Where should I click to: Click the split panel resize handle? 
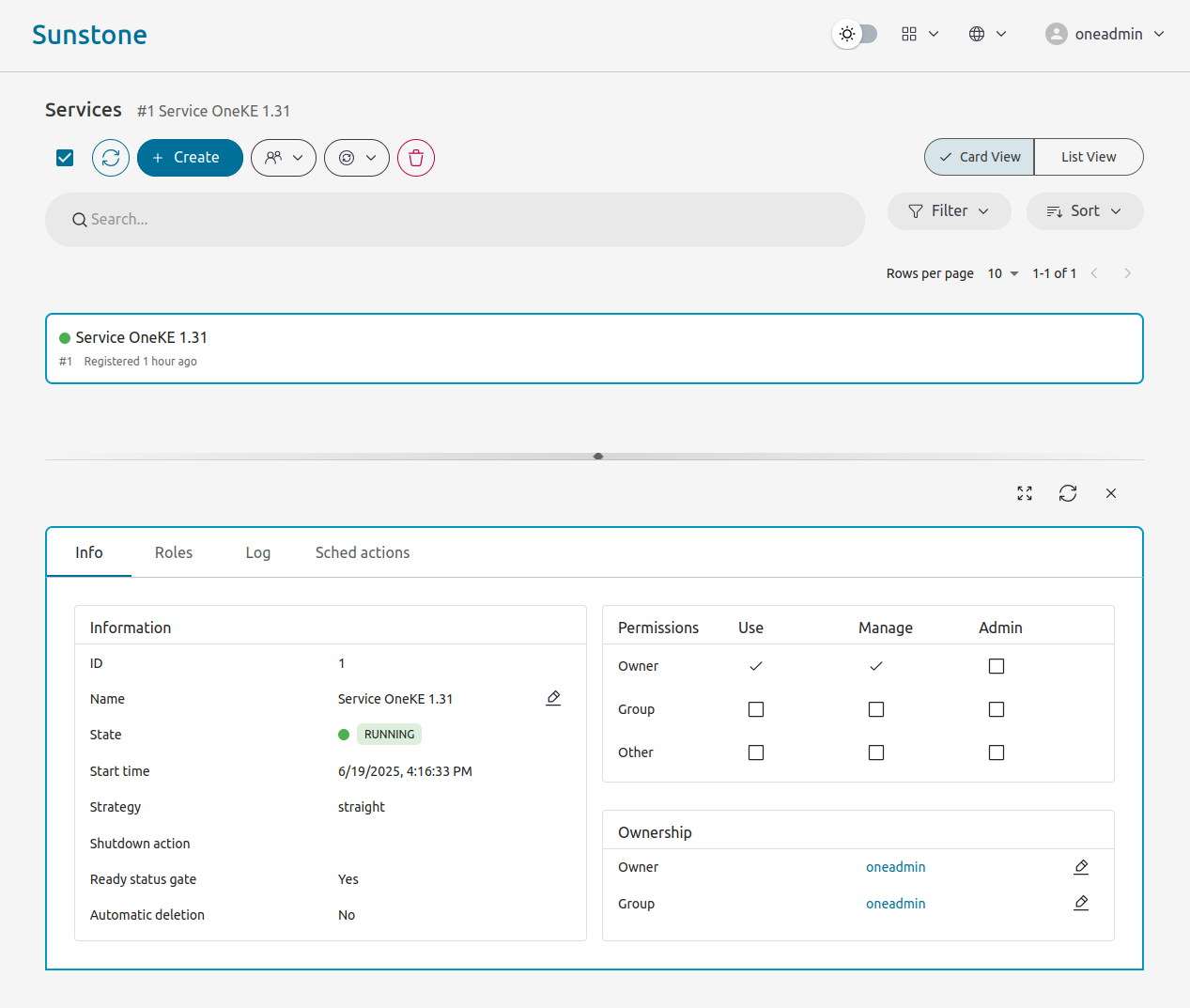click(598, 457)
